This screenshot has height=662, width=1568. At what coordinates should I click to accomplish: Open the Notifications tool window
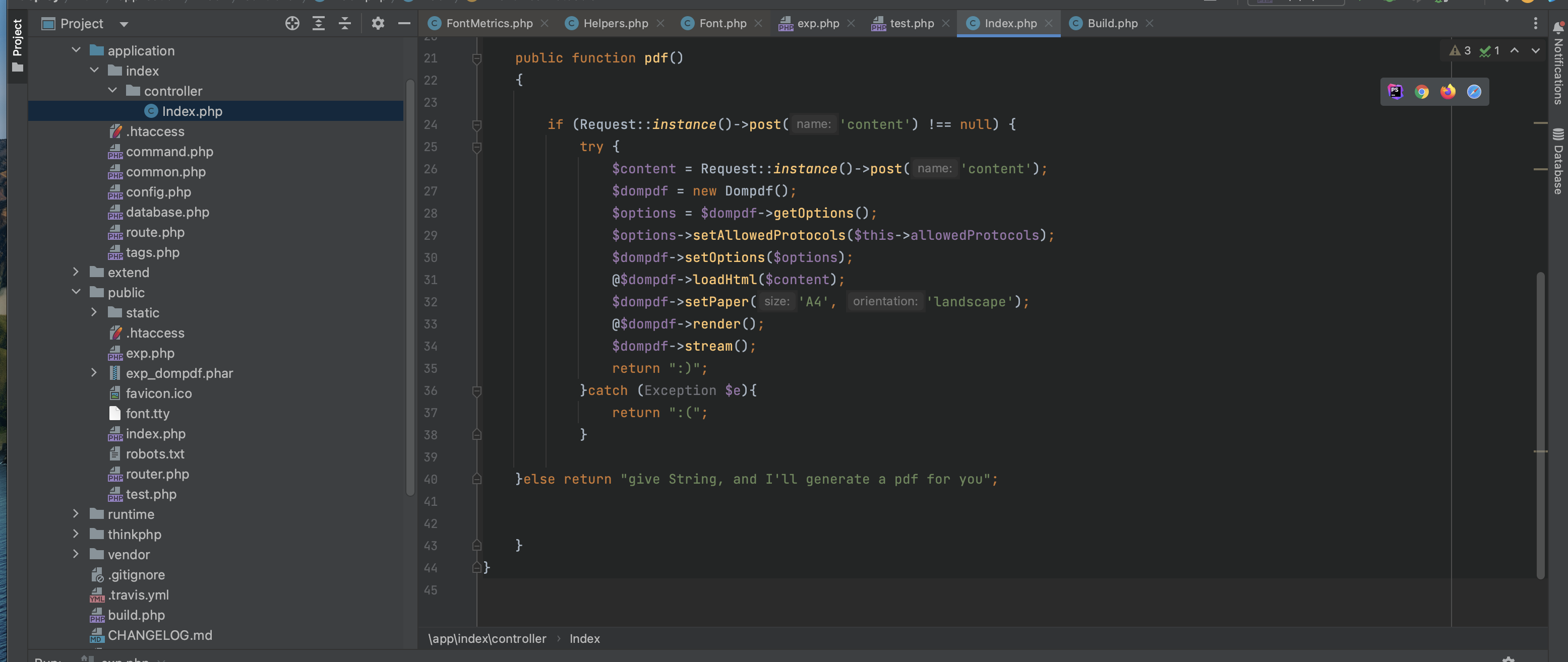1558,62
